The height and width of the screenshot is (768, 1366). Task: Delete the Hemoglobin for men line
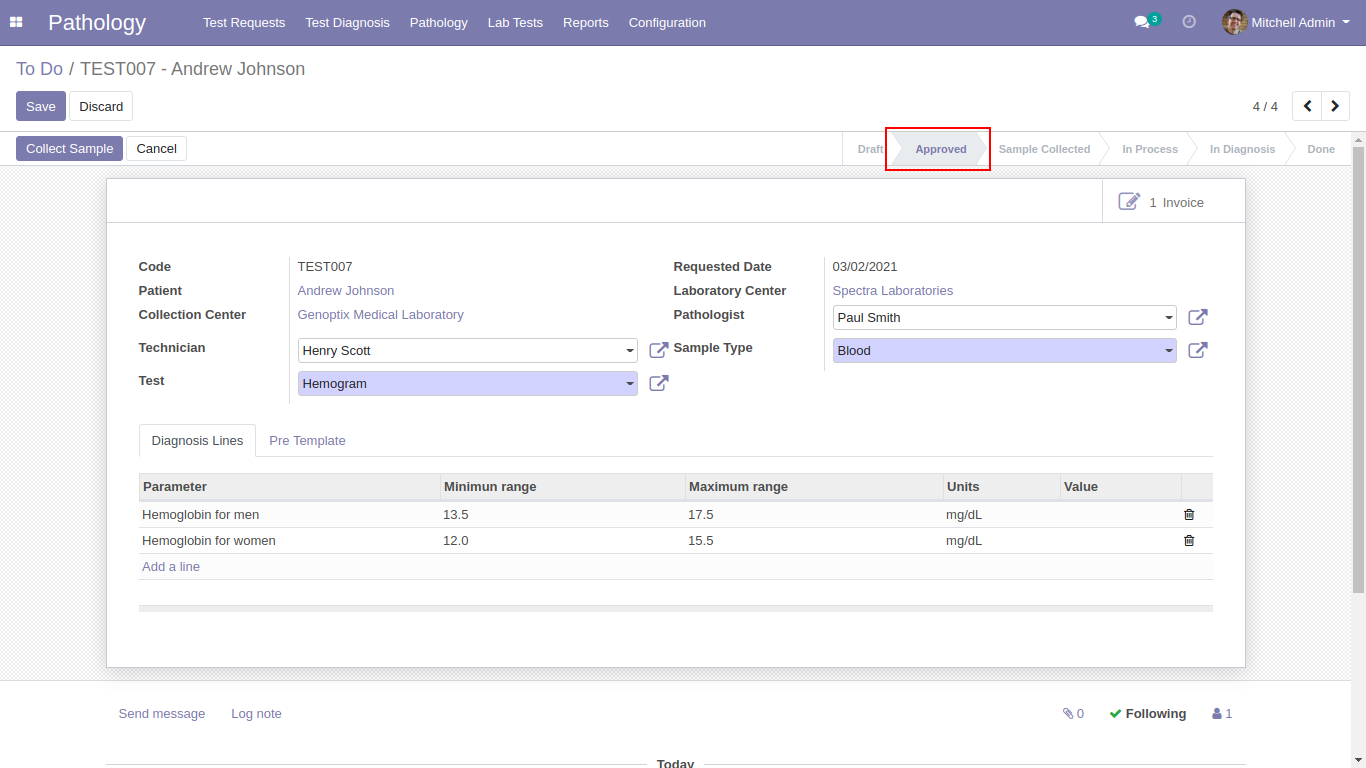click(x=1189, y=515)
